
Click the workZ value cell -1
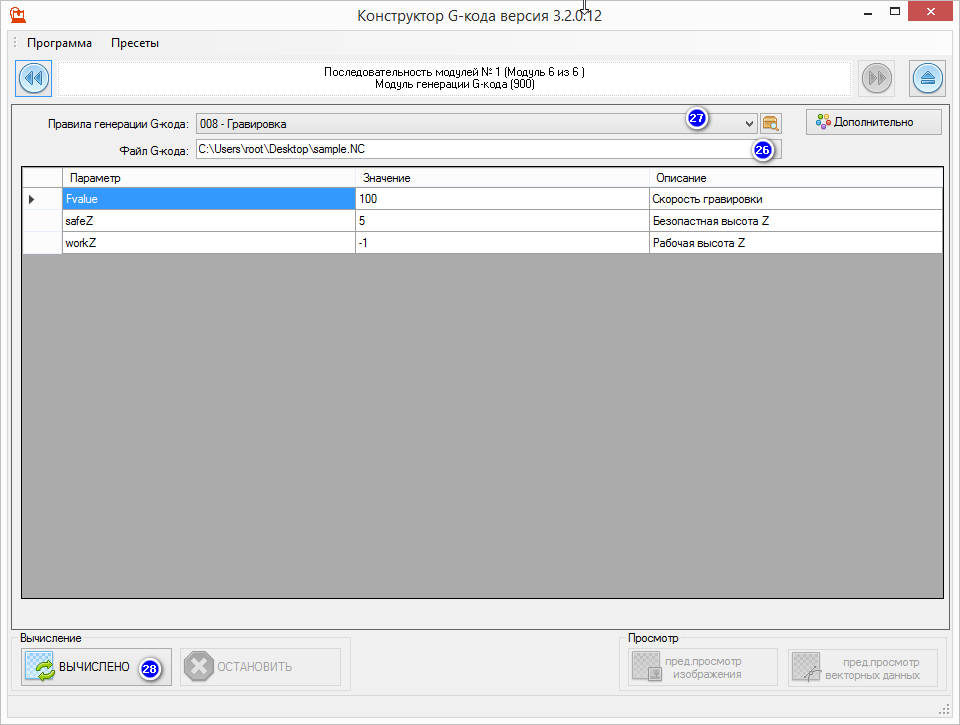[x=502, y=243]
